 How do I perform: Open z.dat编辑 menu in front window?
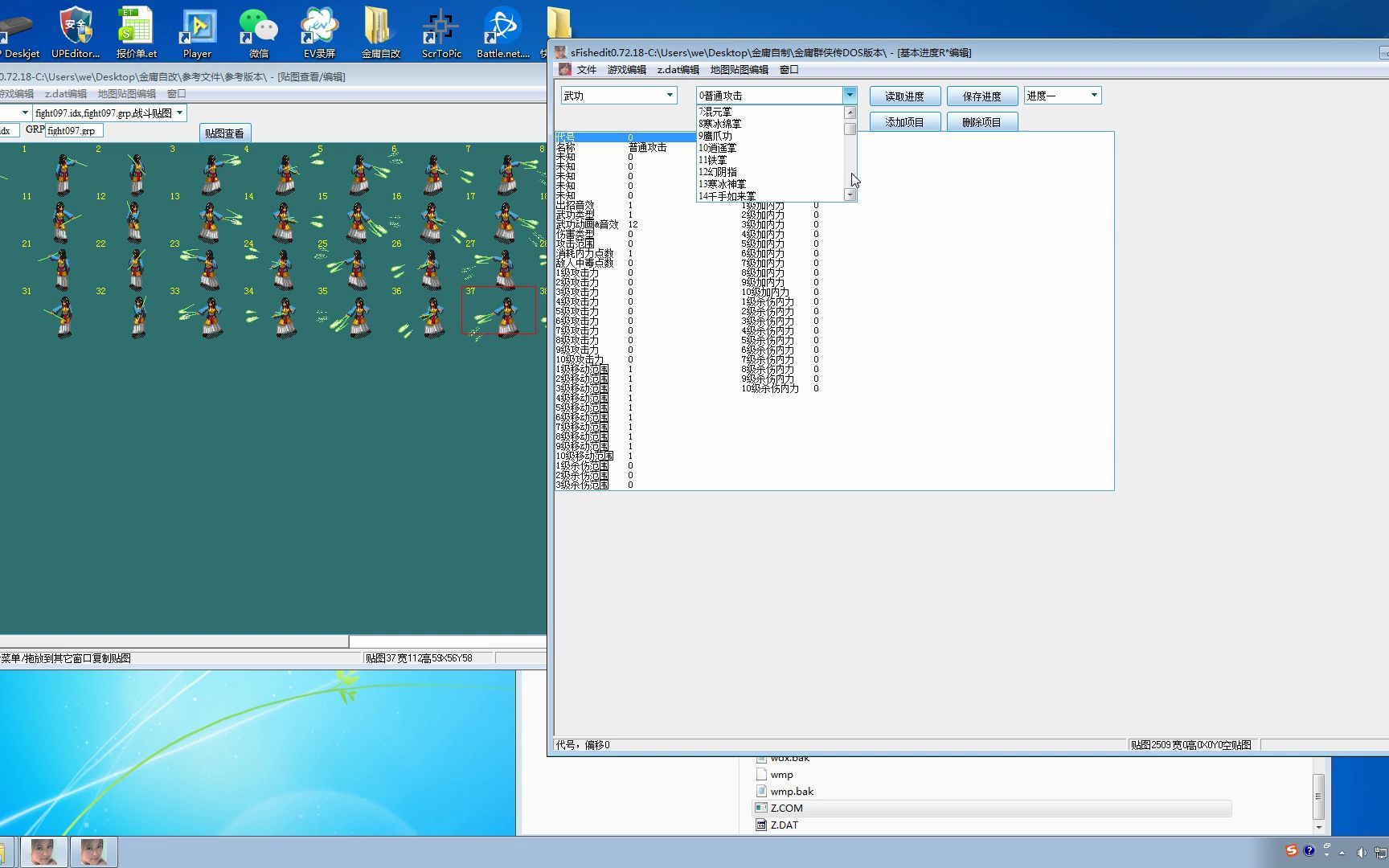[678, 70]
